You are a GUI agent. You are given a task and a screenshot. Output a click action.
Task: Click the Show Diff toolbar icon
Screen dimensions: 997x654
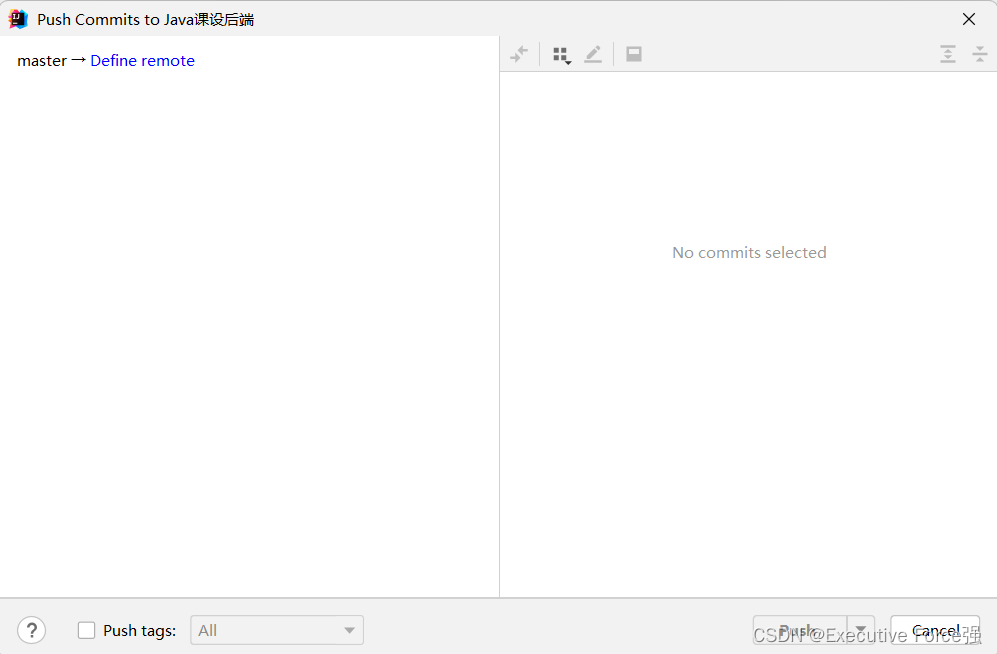click(x=519, y=54)
